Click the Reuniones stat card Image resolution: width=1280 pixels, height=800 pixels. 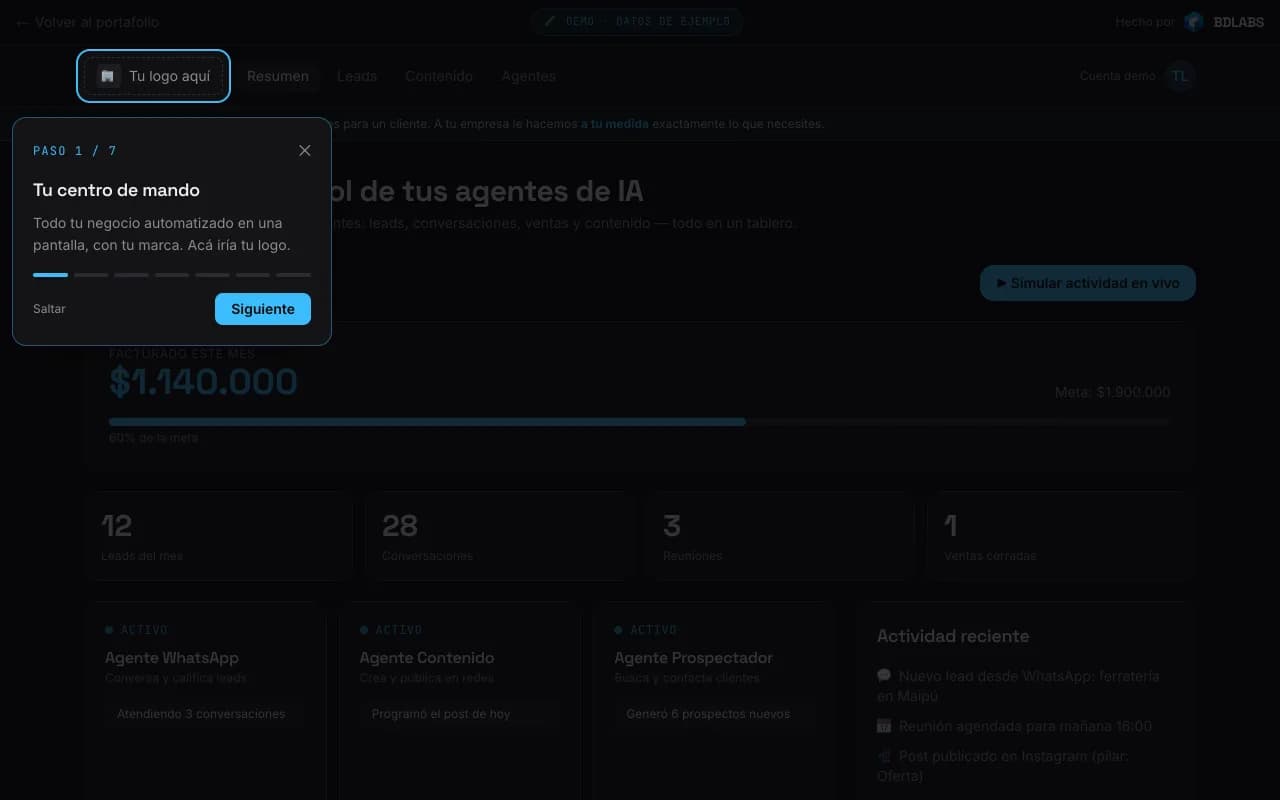coord(781,536)
